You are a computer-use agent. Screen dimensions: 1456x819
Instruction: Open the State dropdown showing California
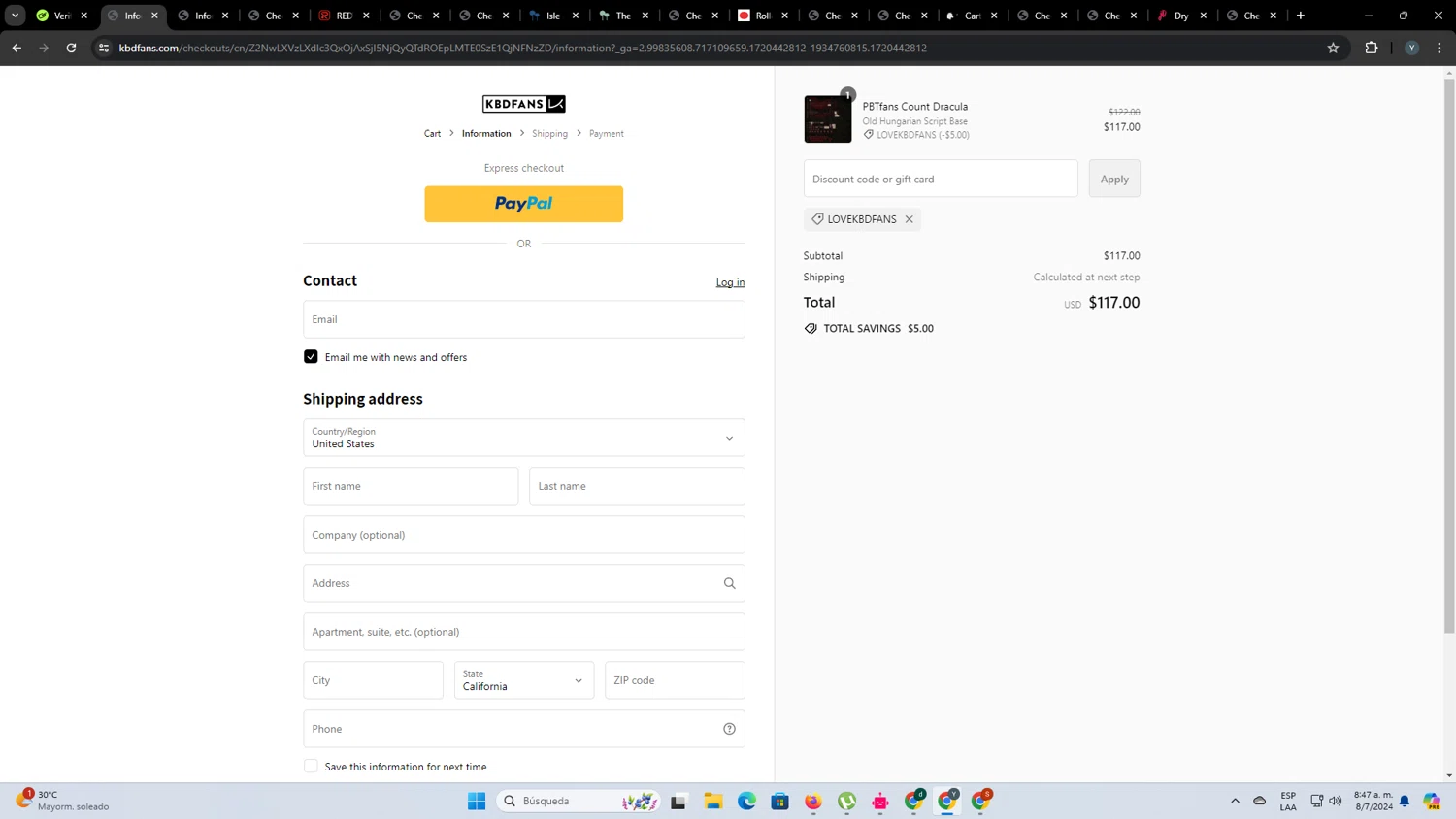pyautogui.click(x=523, y=680)
